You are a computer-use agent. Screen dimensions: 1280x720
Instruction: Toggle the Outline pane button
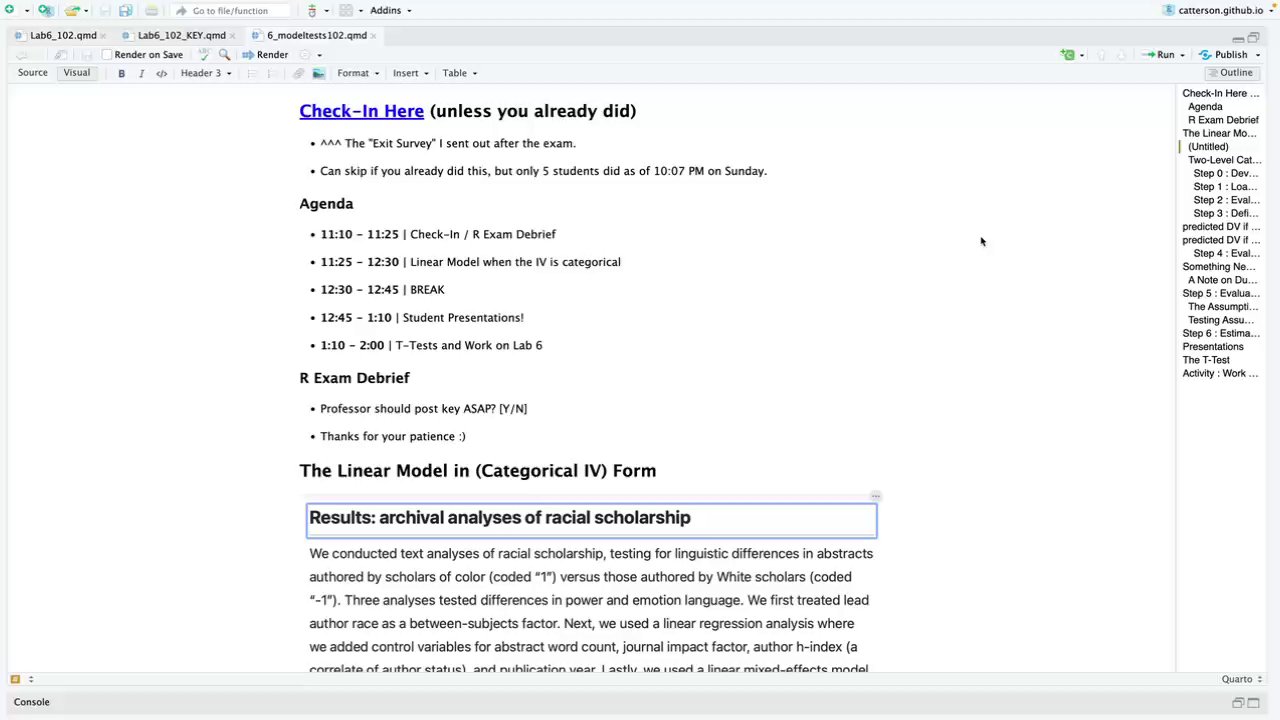pos(1230,73)
